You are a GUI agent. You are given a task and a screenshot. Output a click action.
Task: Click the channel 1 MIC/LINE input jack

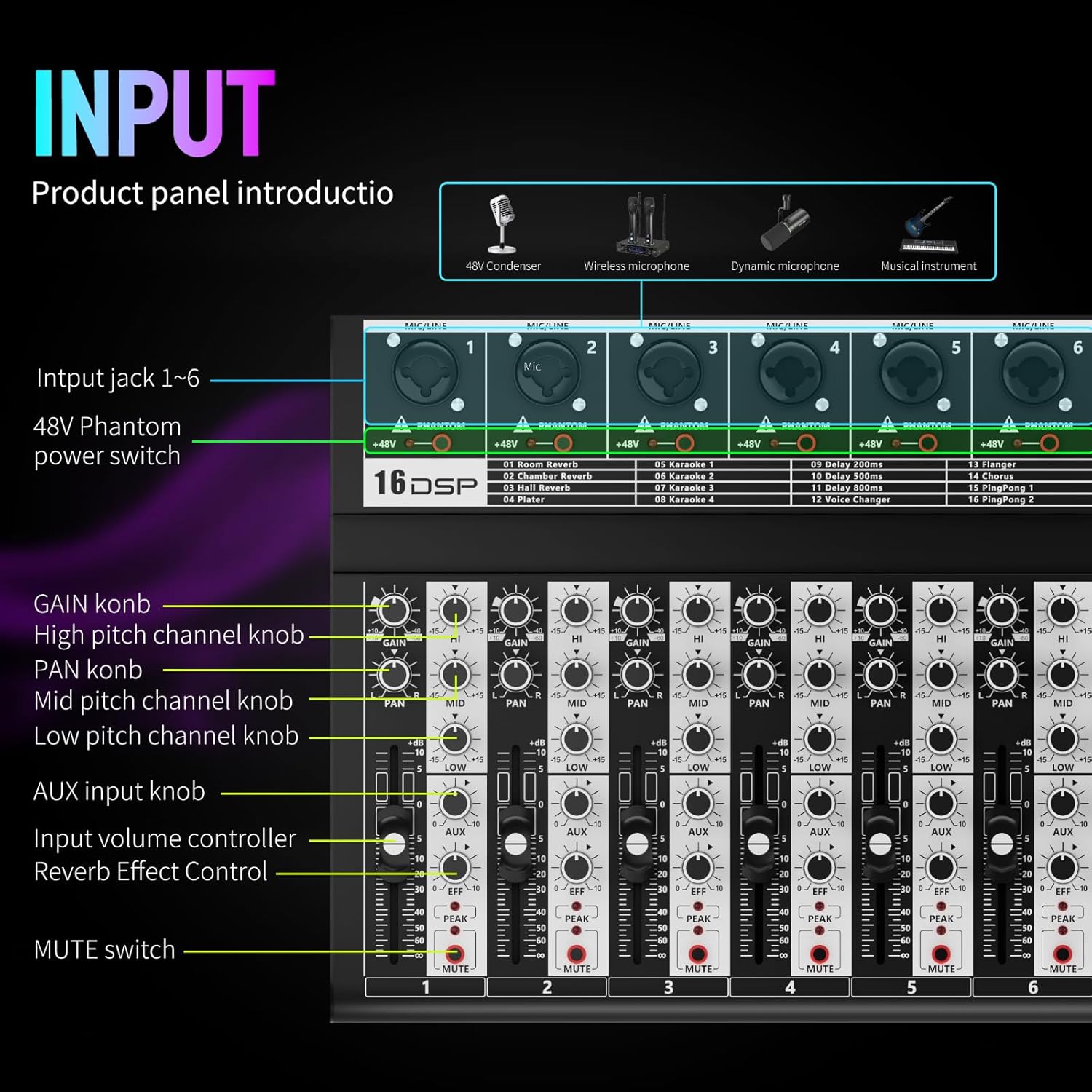click(x=425, y=373)
